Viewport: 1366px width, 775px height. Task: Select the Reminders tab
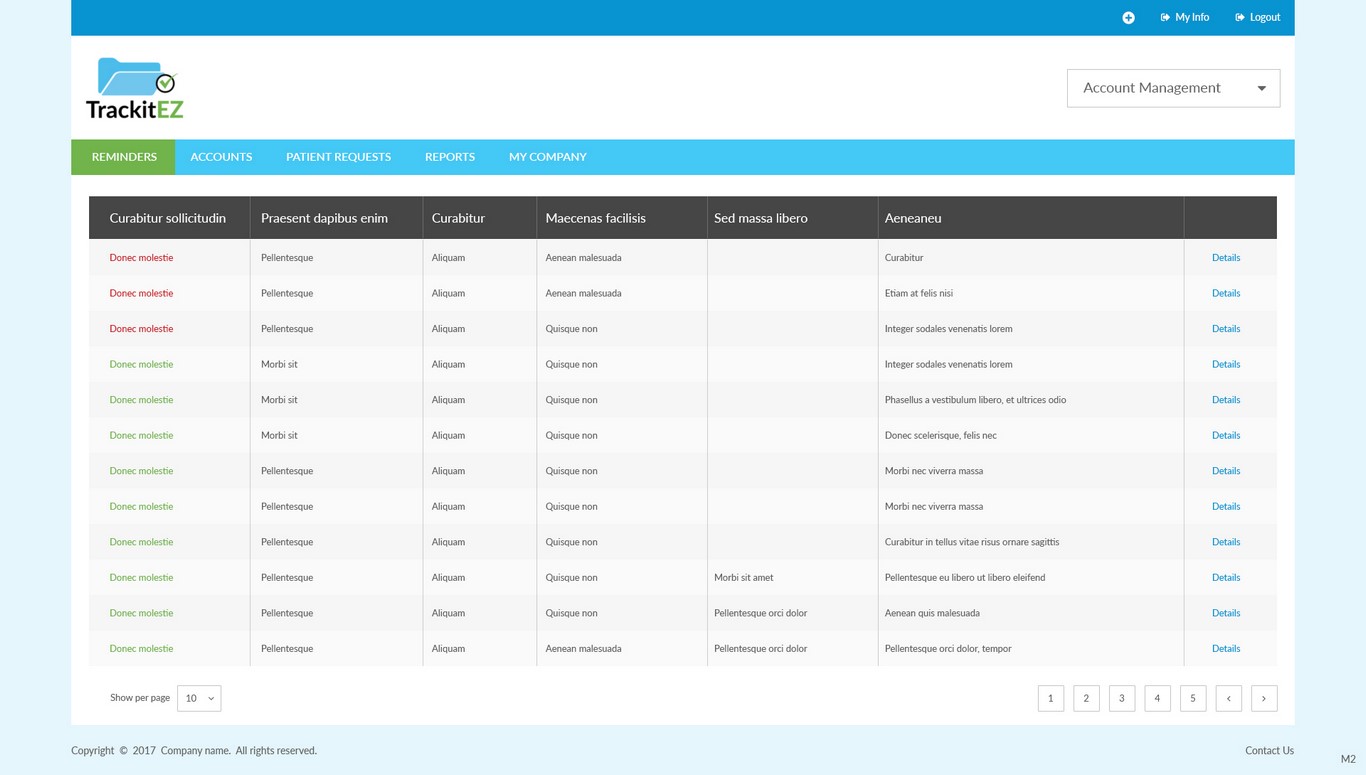coord(124,157)
